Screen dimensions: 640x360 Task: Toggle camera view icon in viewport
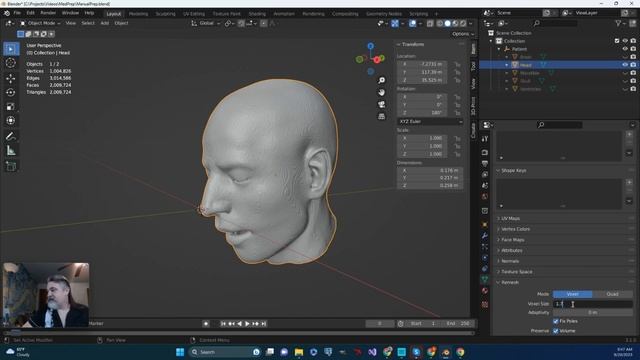pyautogui.click(x=381, y=104)
